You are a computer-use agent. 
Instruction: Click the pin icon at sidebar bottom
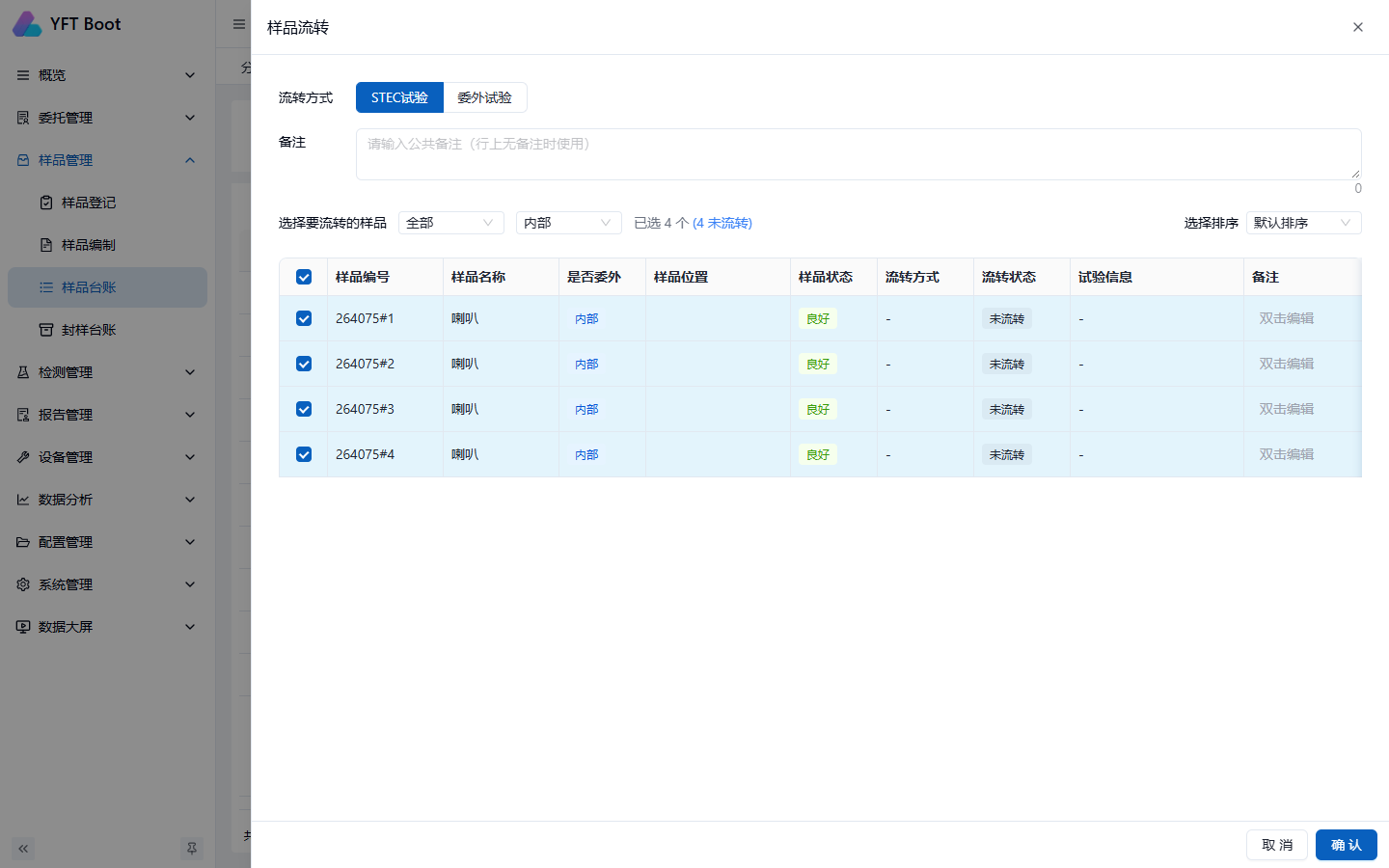click(x=192, y=849)
